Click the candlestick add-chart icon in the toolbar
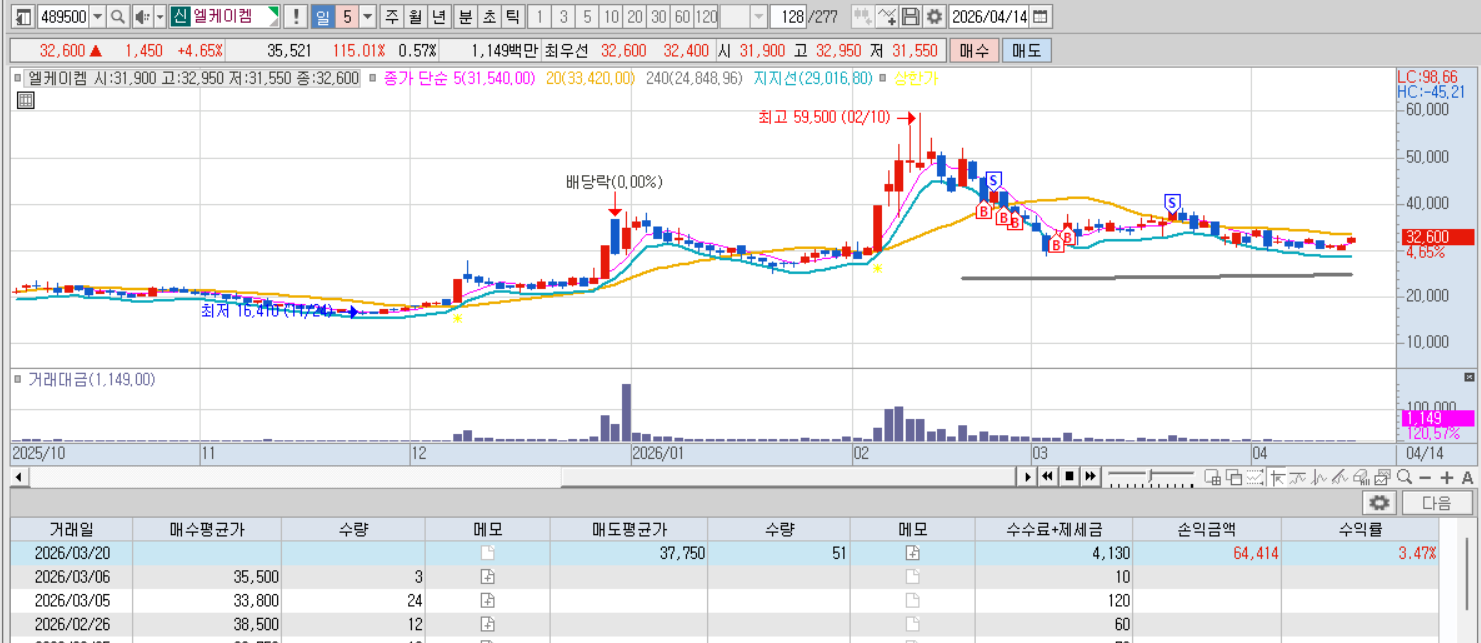 click(861, 16)
